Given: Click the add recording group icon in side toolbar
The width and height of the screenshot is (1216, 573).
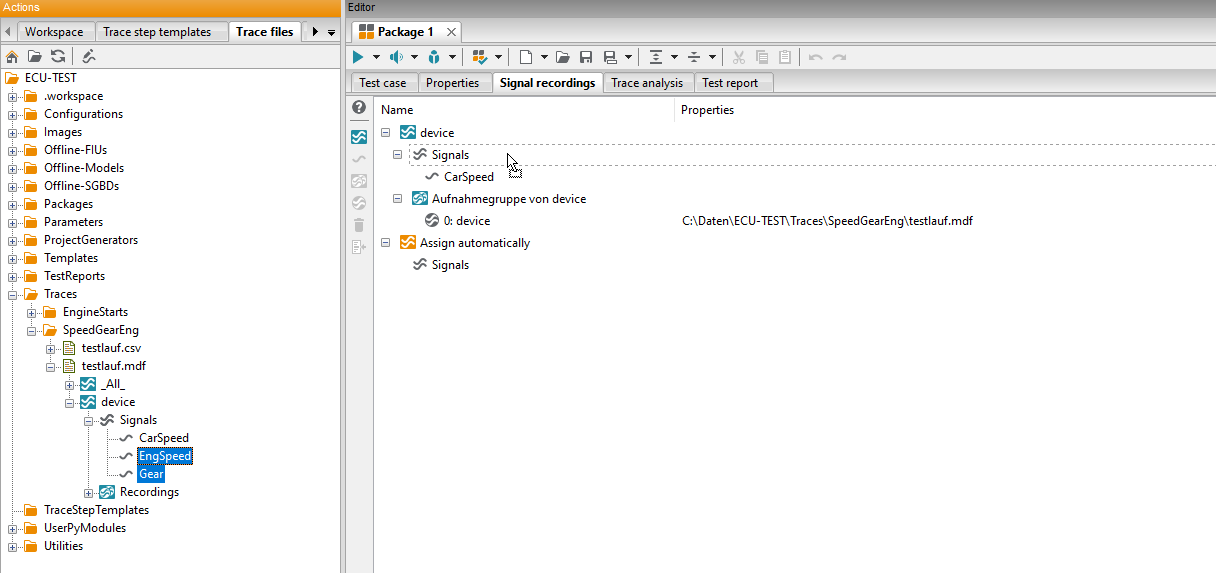Looking at the screenshot, I should [x=359, y=181].
